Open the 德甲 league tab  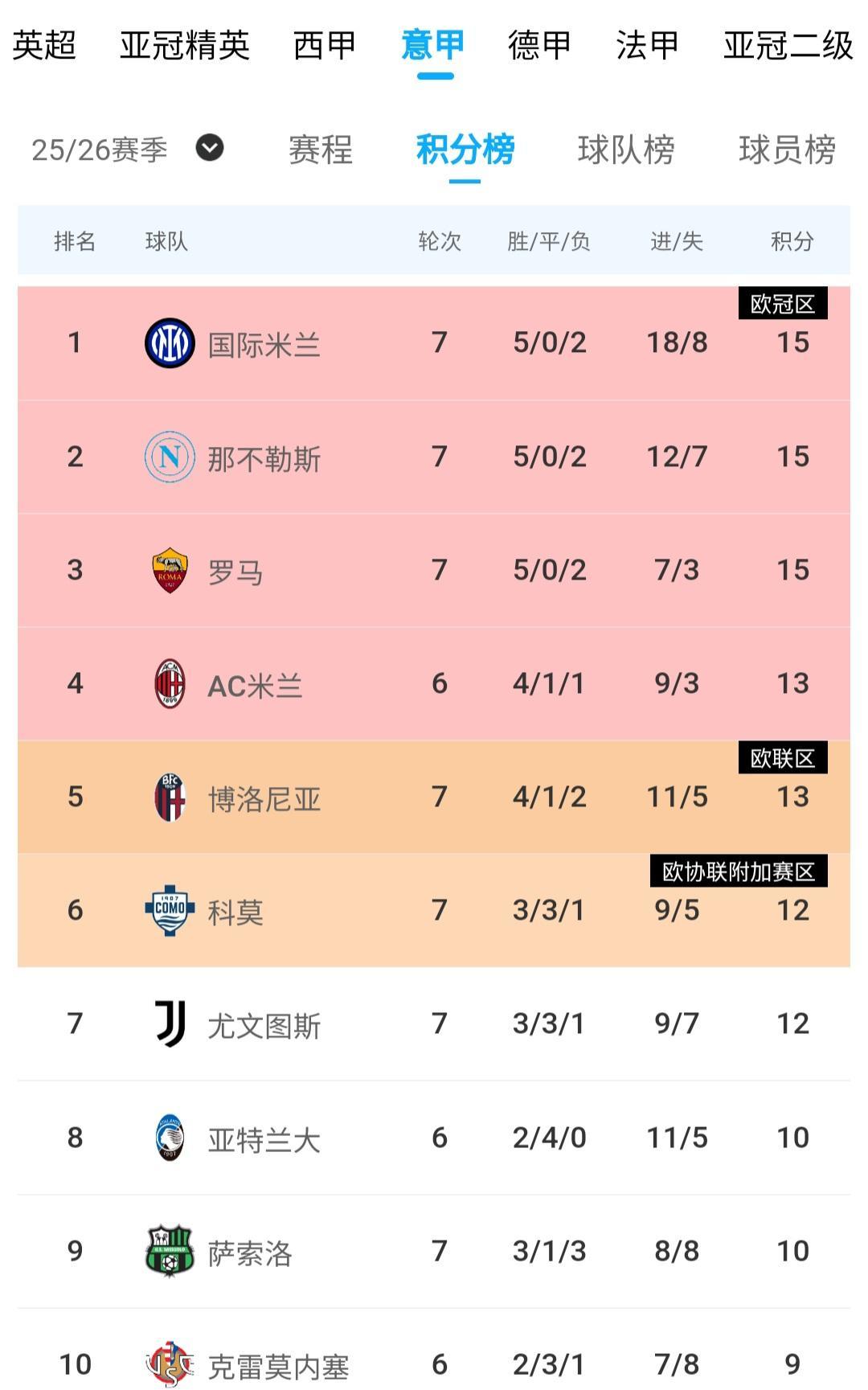coord(539,45)
